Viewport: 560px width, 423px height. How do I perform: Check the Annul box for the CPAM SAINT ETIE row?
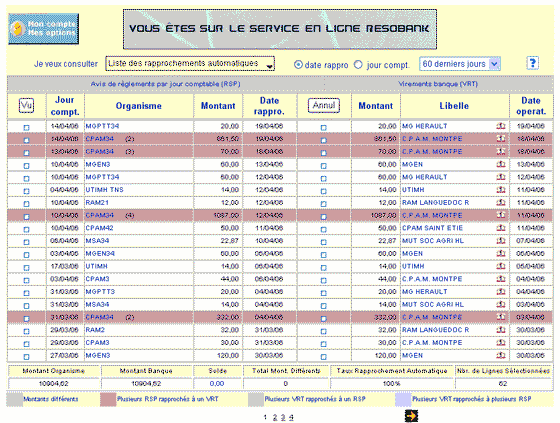pos(324,229)
